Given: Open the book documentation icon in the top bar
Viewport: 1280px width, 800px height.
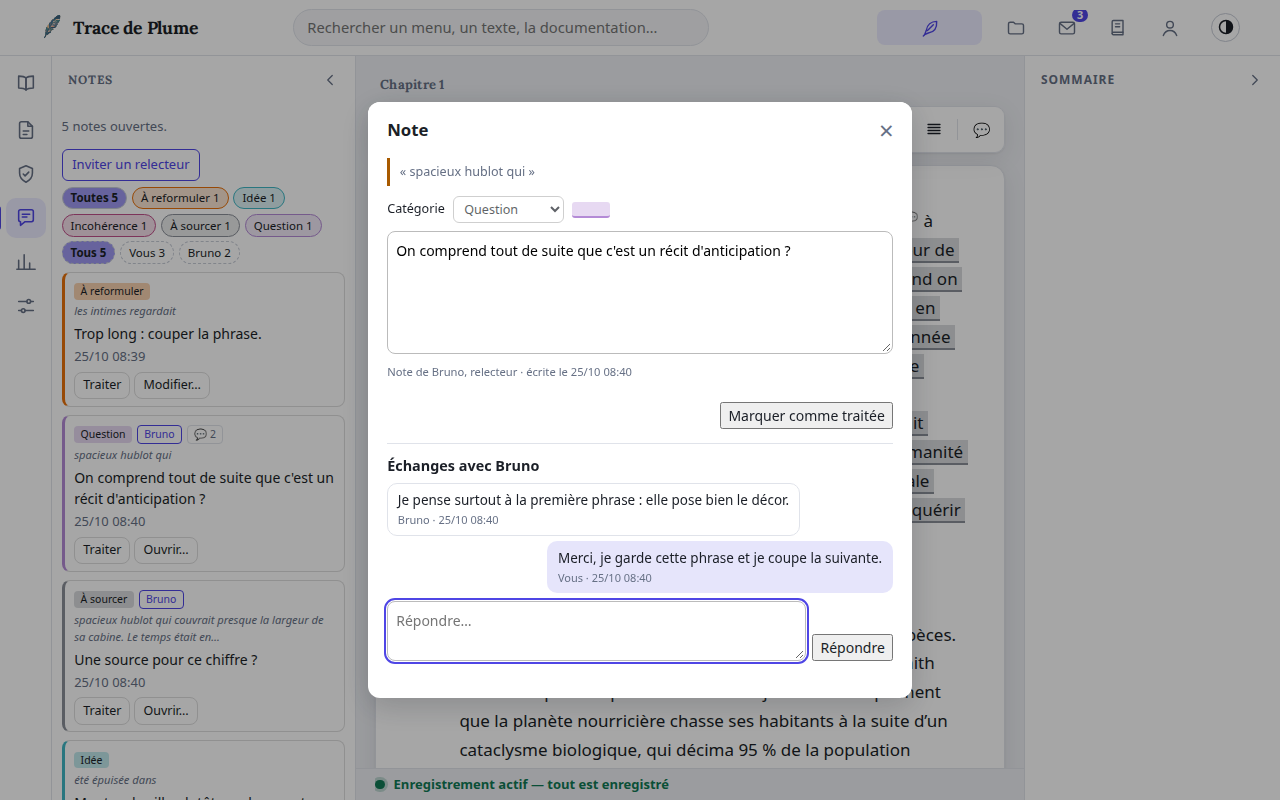Looking at the screenshot, I should point(1118,28).
